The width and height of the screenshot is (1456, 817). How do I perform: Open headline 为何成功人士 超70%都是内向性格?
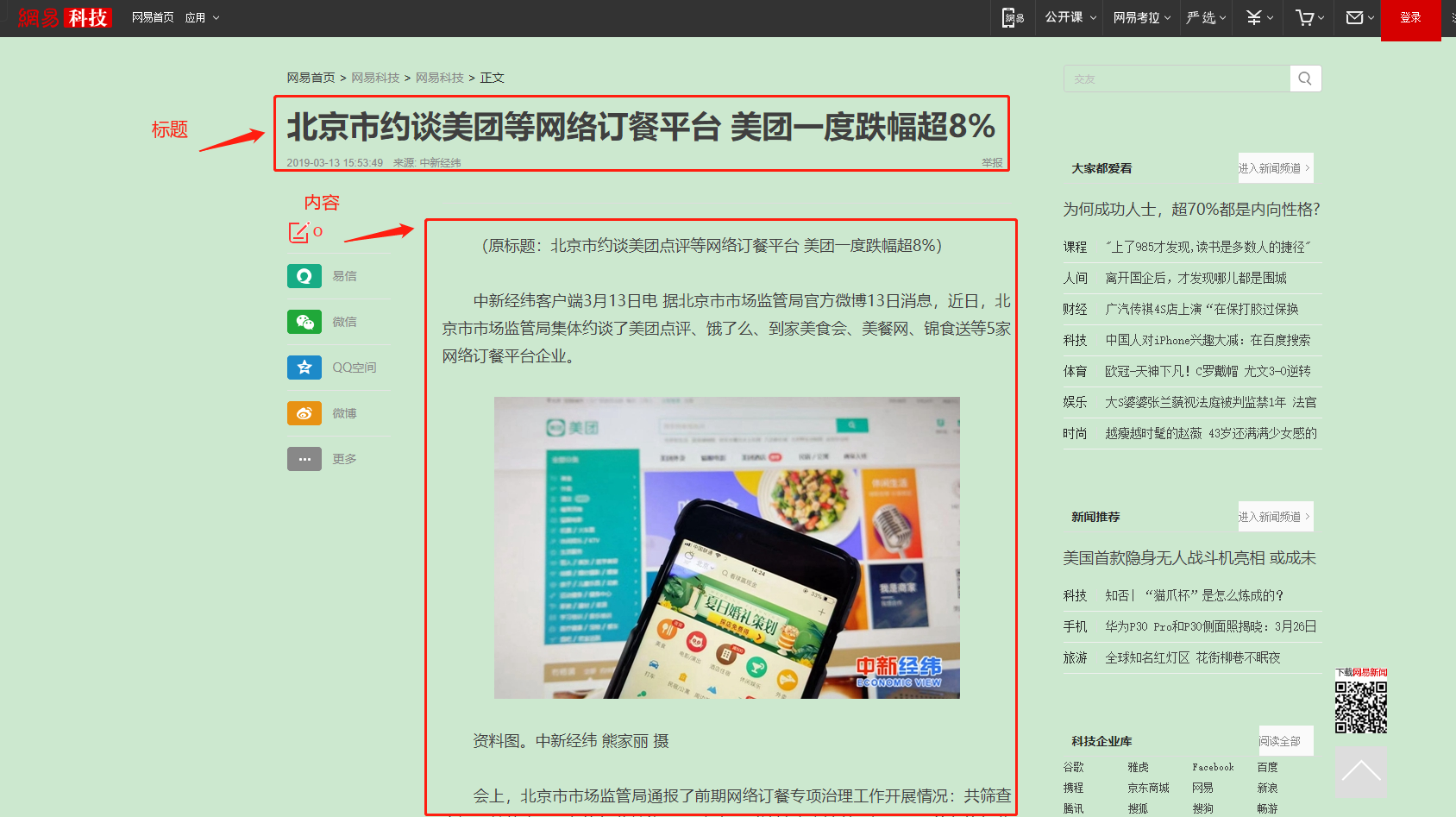pyautogui.click(x=1191, y=209)
